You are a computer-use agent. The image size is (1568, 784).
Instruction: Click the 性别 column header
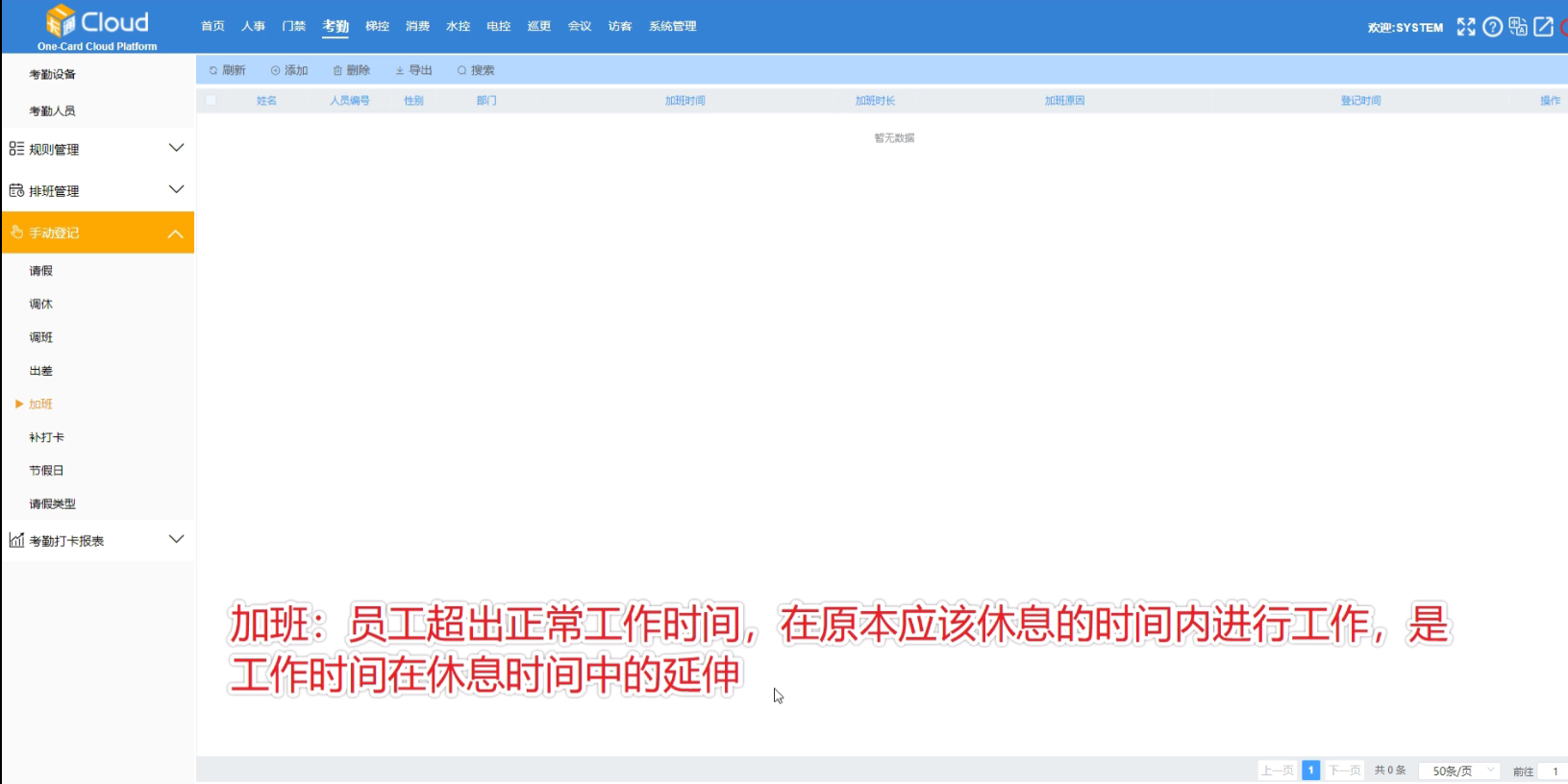(413, 100)
